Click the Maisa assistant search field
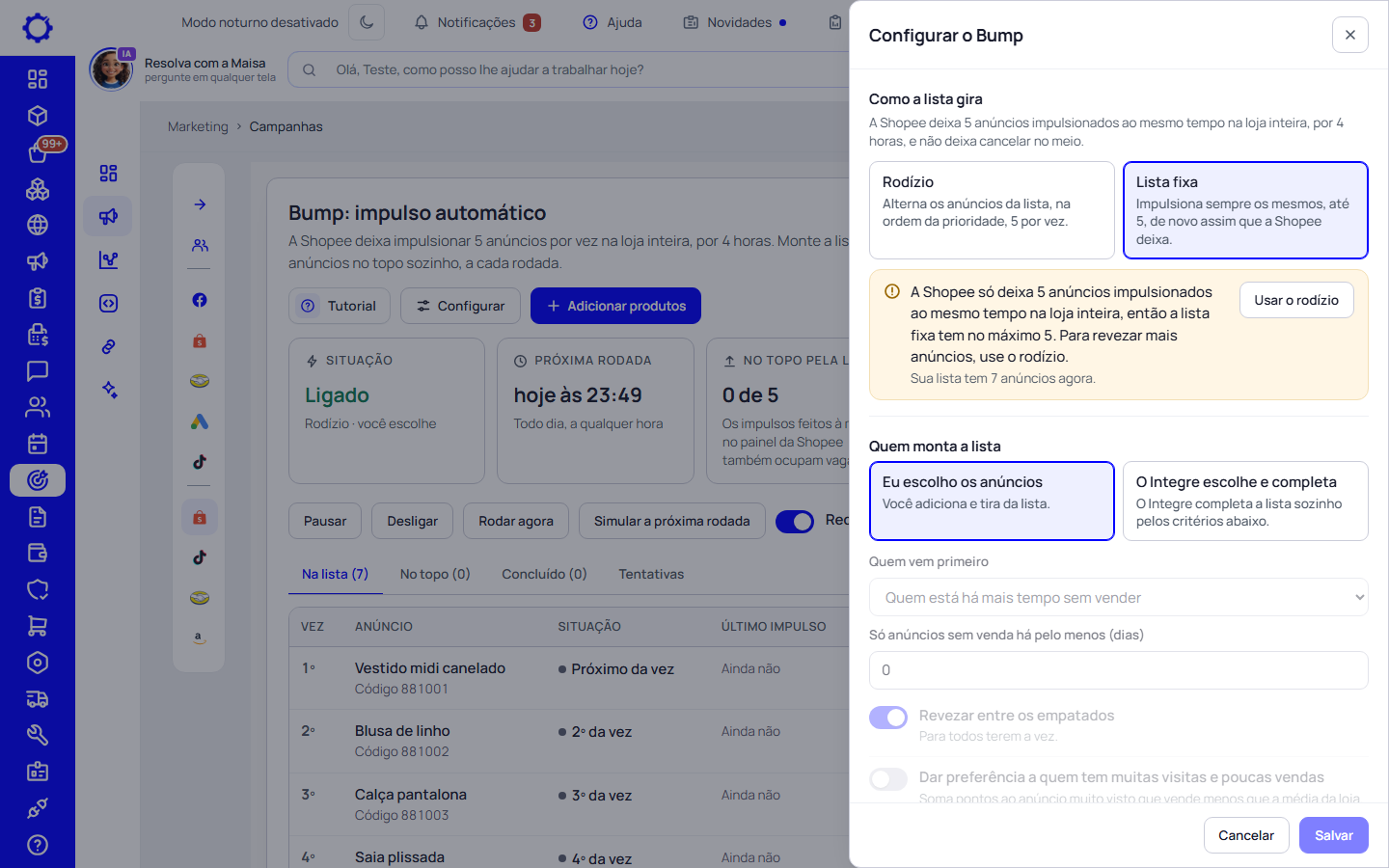The height and width of the screenshot is (868, 1389). [x=569, y=69]
